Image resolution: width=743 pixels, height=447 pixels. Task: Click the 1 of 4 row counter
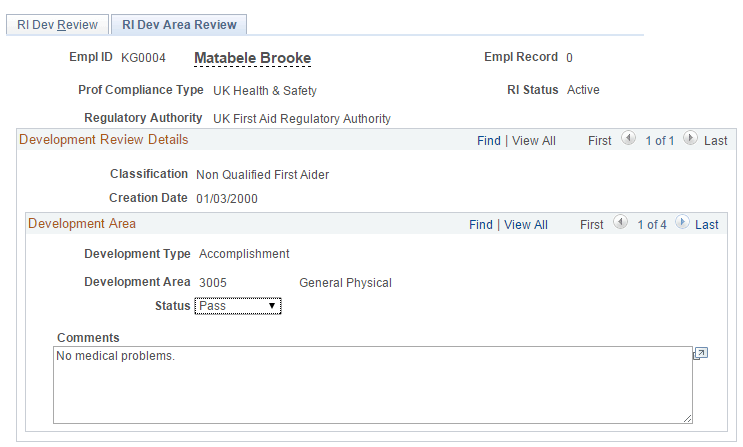pyautogui.click(x=650, y=225)
